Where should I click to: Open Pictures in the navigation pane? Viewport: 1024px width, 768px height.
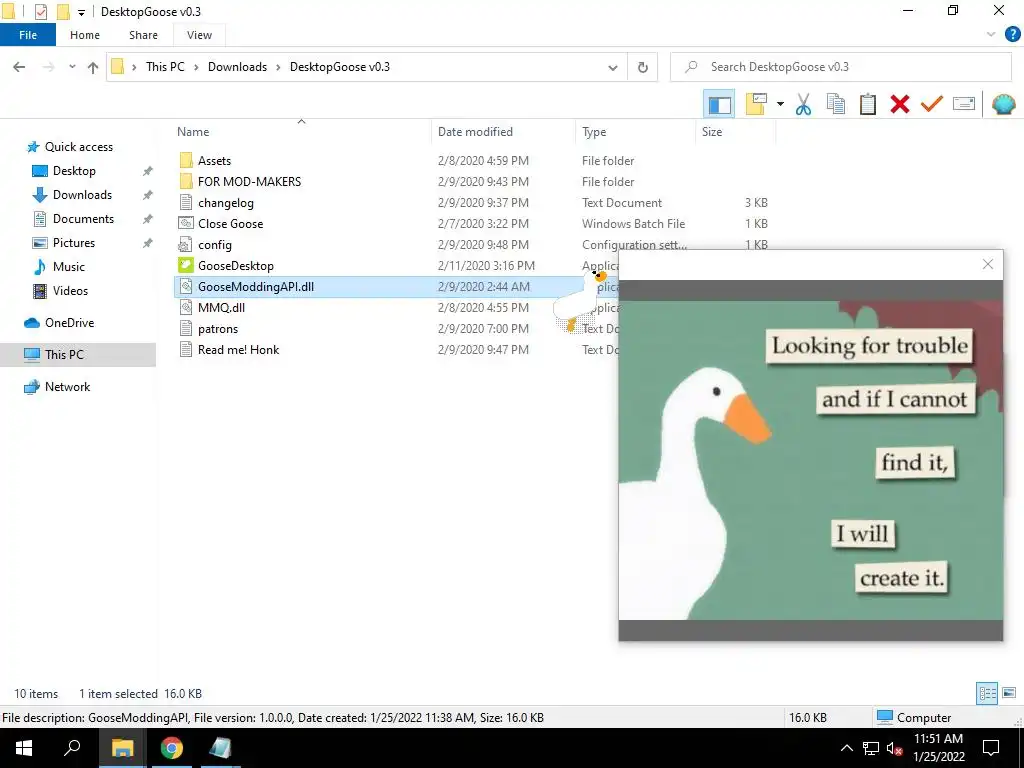(74, 243)
